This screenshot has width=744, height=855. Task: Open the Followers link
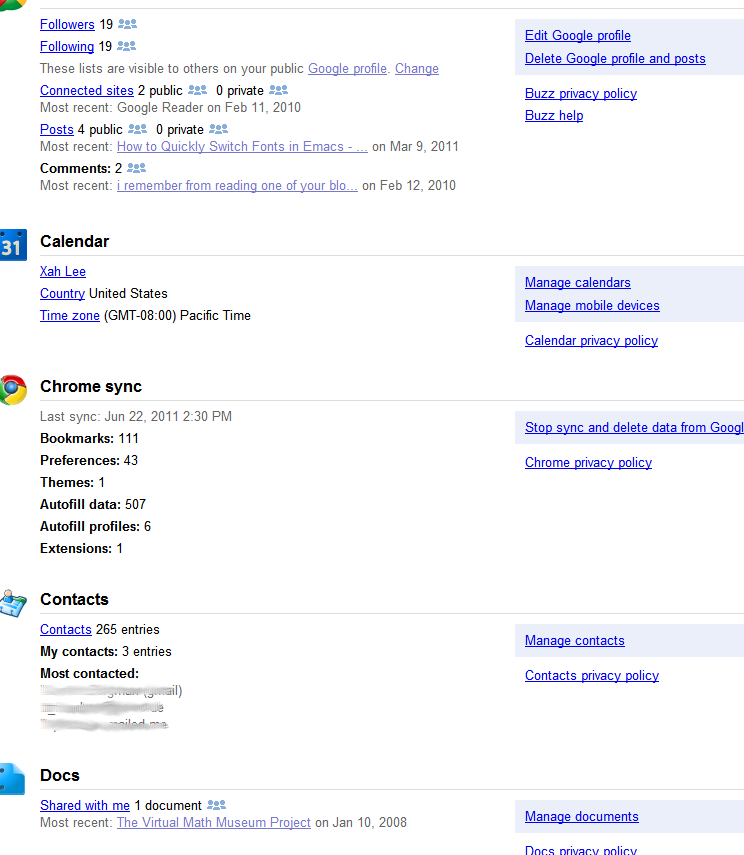point(67,25)
